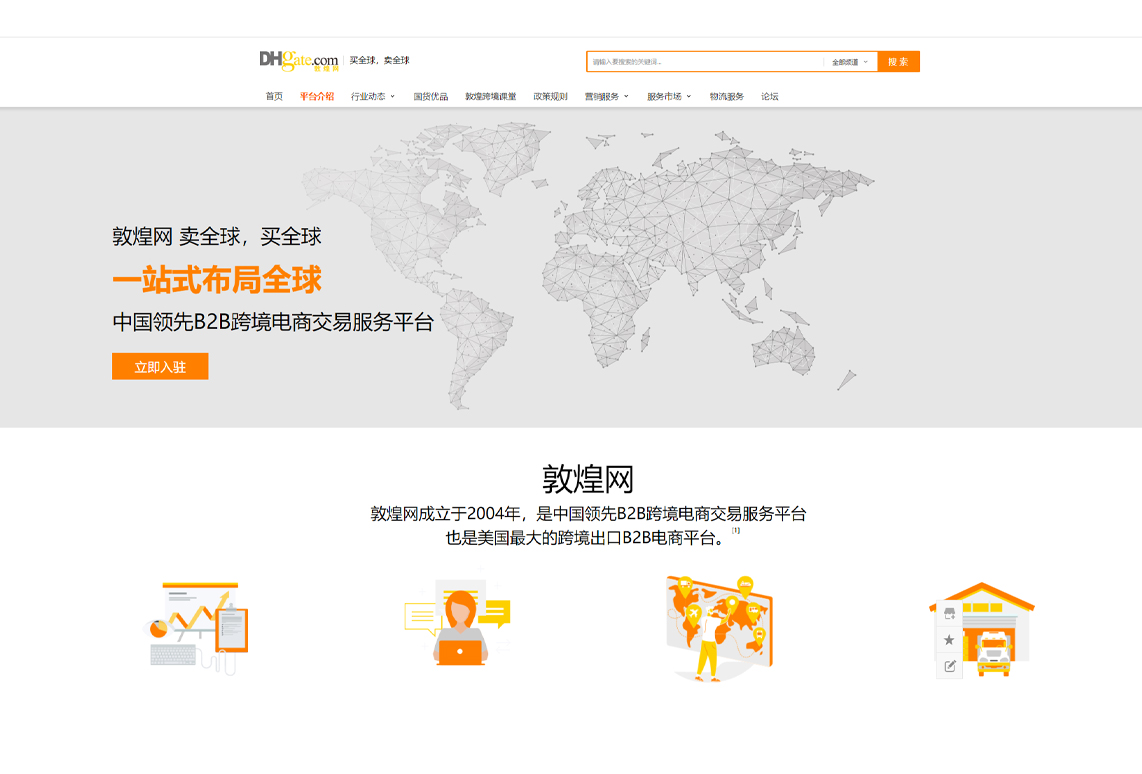
Task: Open the 敦煌跨境课堂 menu item
Action: click(x=490, y=97)
